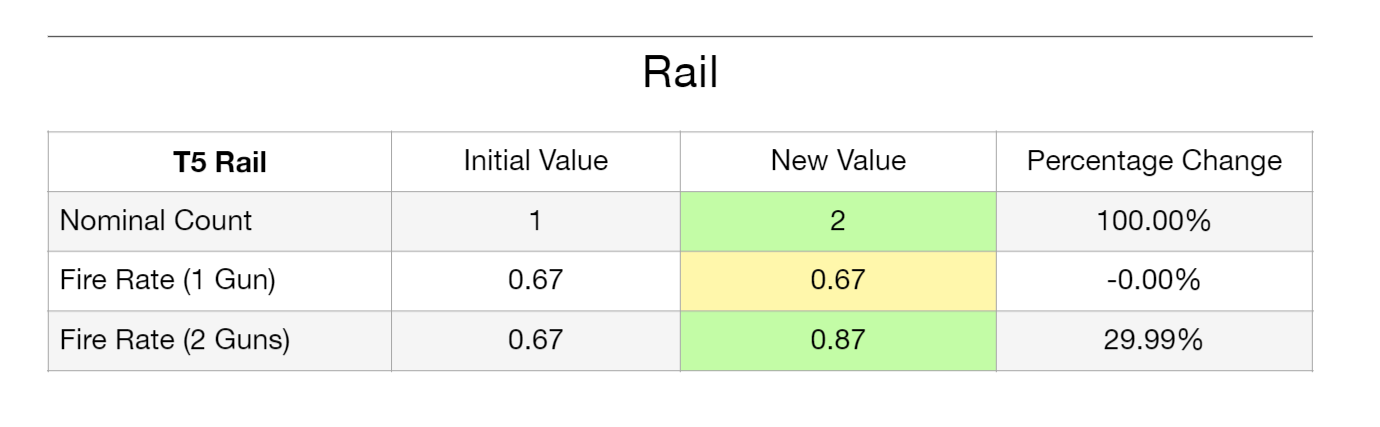Select the "100.00%" percentage cell
Screen dimensions: 1380x427
(1154, 221)
